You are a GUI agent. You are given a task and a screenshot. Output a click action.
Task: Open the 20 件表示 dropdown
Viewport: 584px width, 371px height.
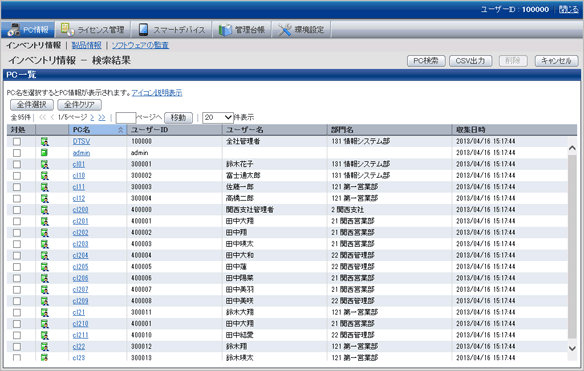218,118
